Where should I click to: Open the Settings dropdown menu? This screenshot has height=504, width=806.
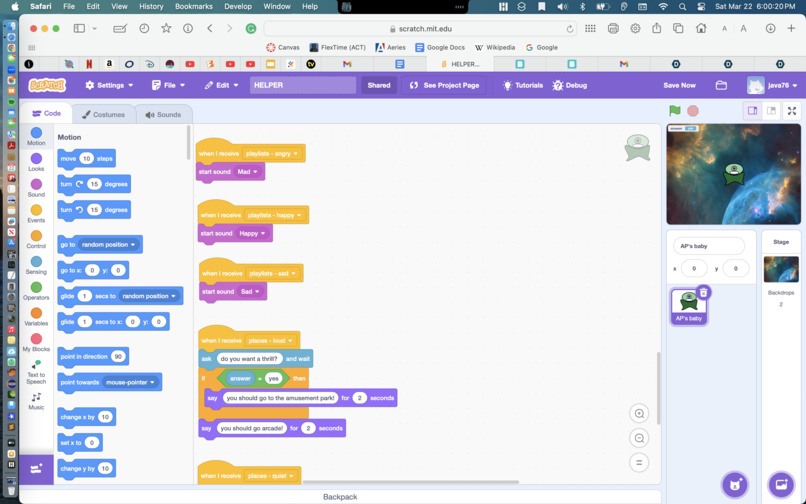(109, 85)
